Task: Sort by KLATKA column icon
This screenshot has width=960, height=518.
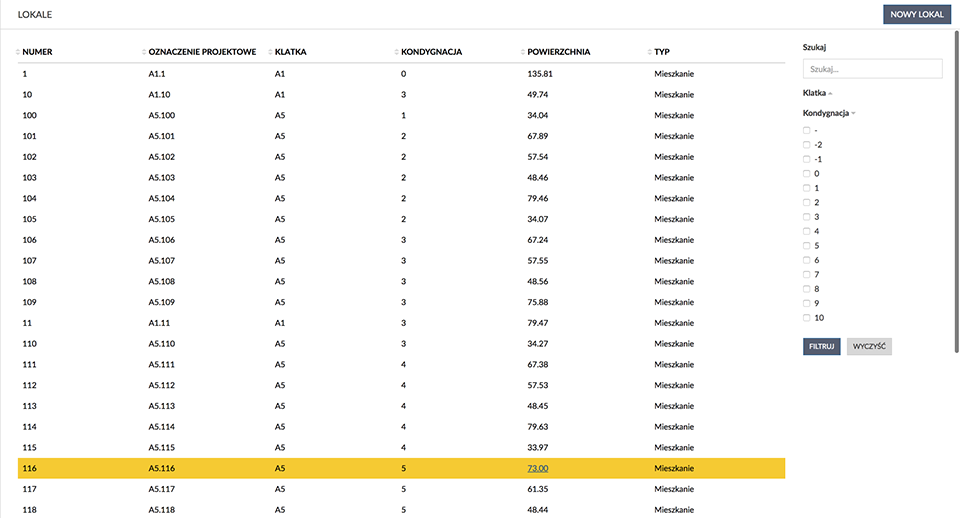Action: (x=271, y=52)
